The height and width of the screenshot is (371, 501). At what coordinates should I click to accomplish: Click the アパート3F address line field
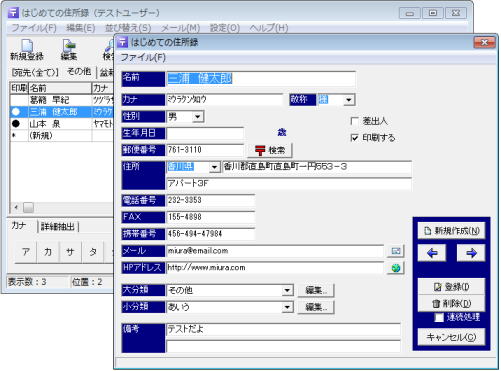coord(289,183)
